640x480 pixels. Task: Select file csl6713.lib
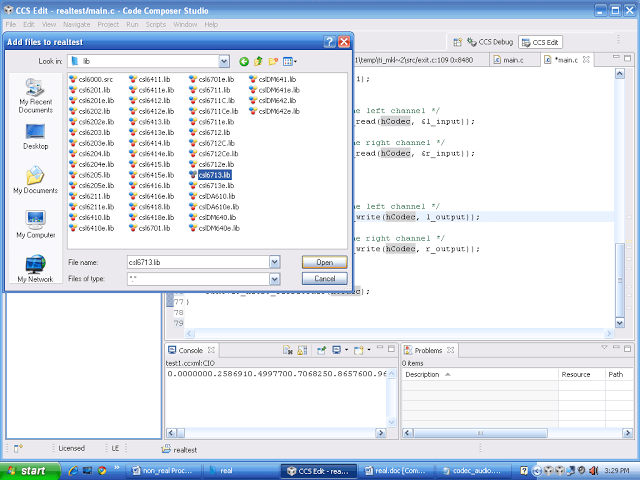211,175
